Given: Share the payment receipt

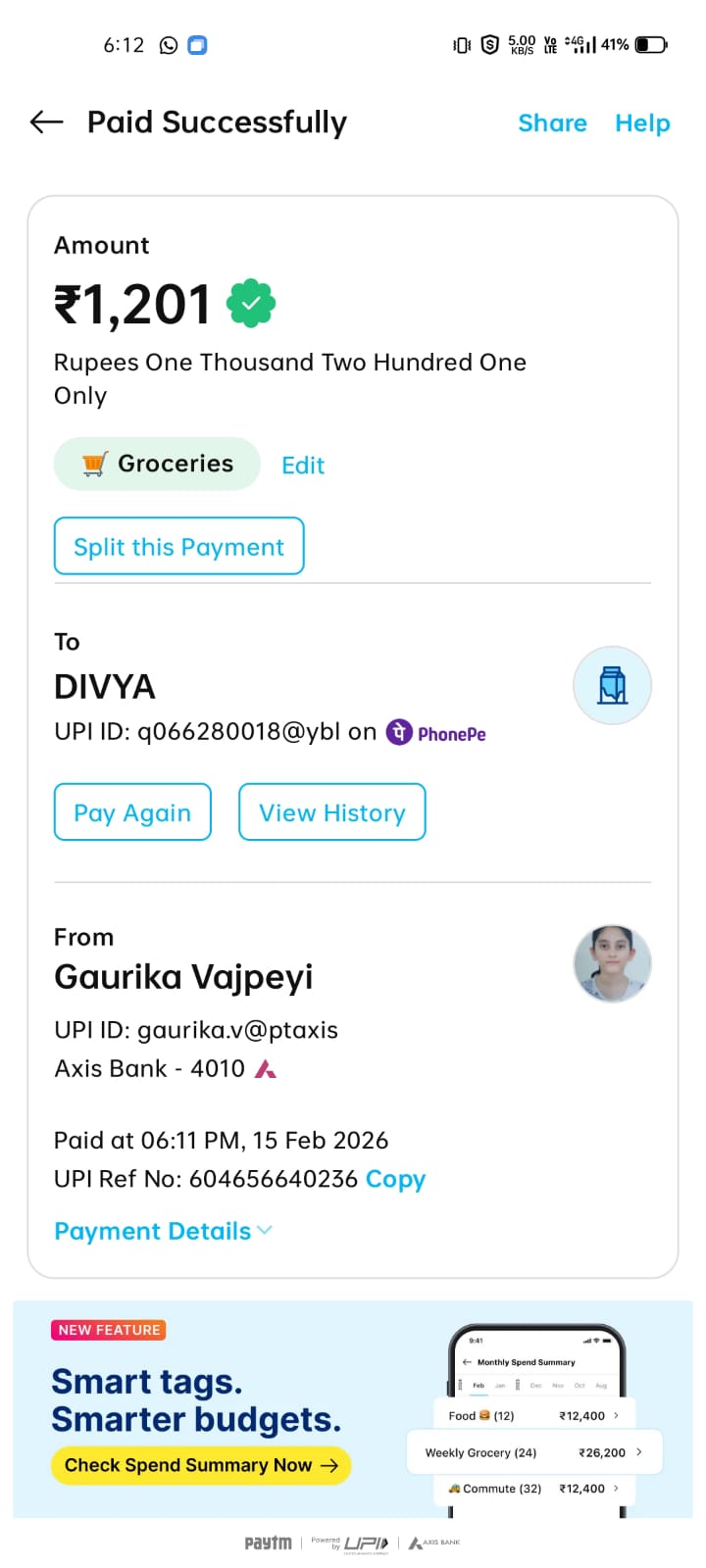Looking at the screenshot, I should [552, 123].
